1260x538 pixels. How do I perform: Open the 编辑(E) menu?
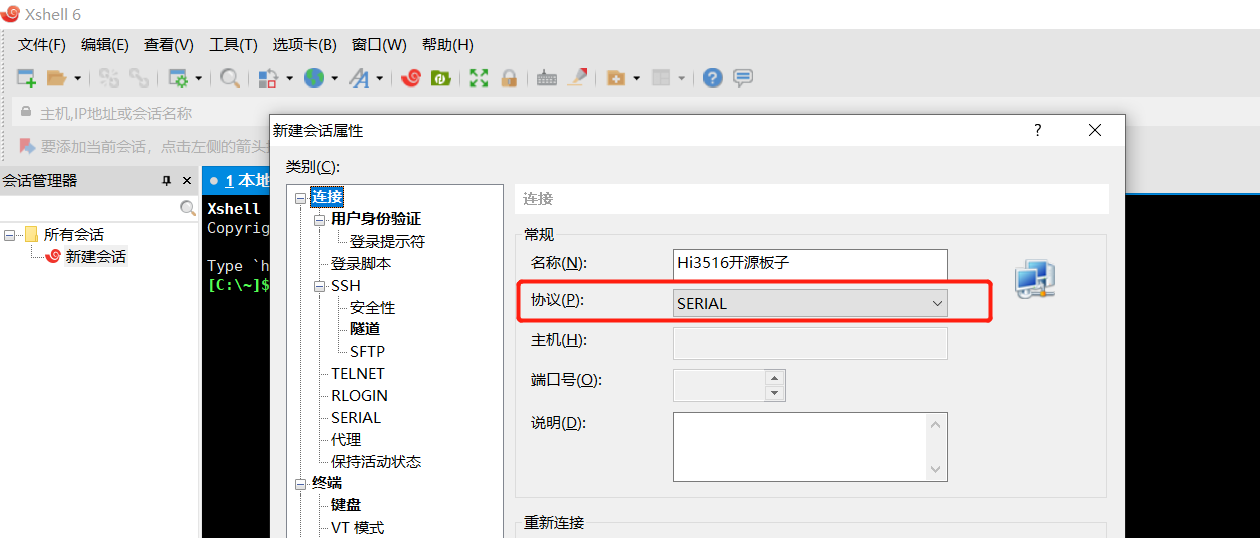[x=105, y=45]
